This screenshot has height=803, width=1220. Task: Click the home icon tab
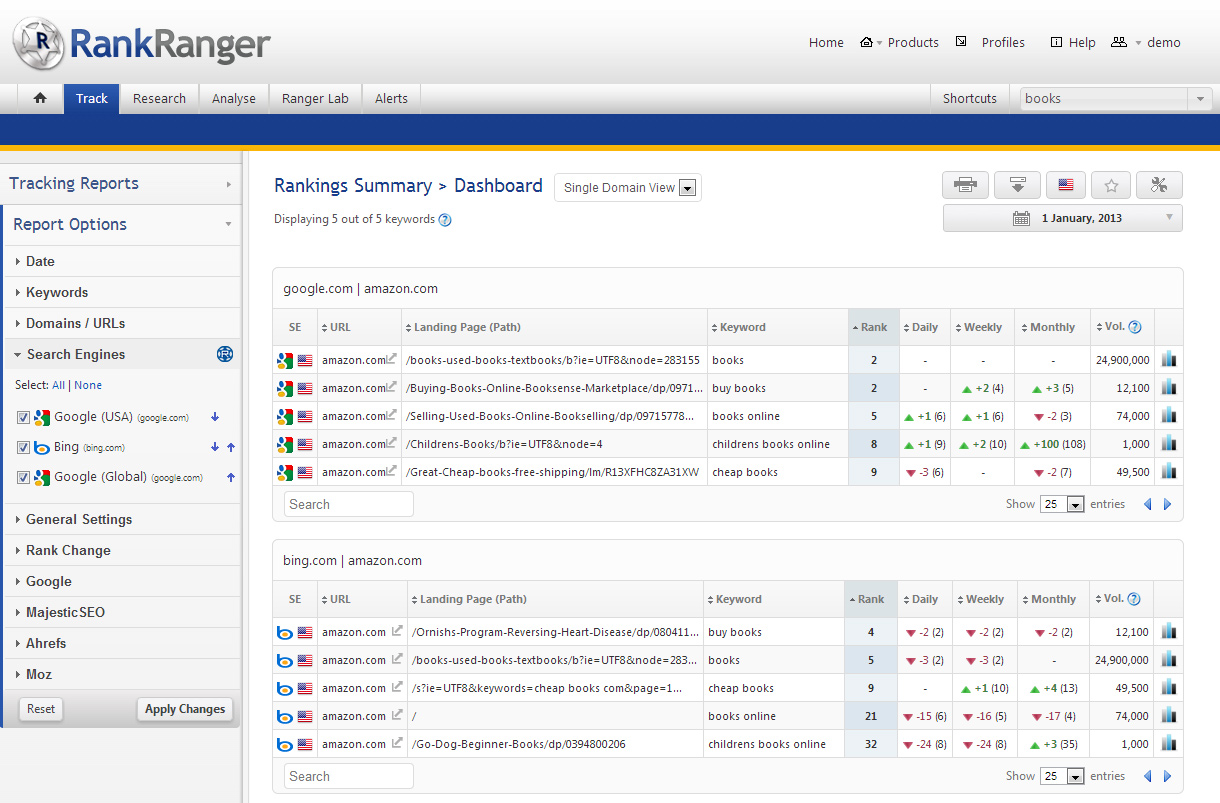pyautogui.click(x=40, y=98)
